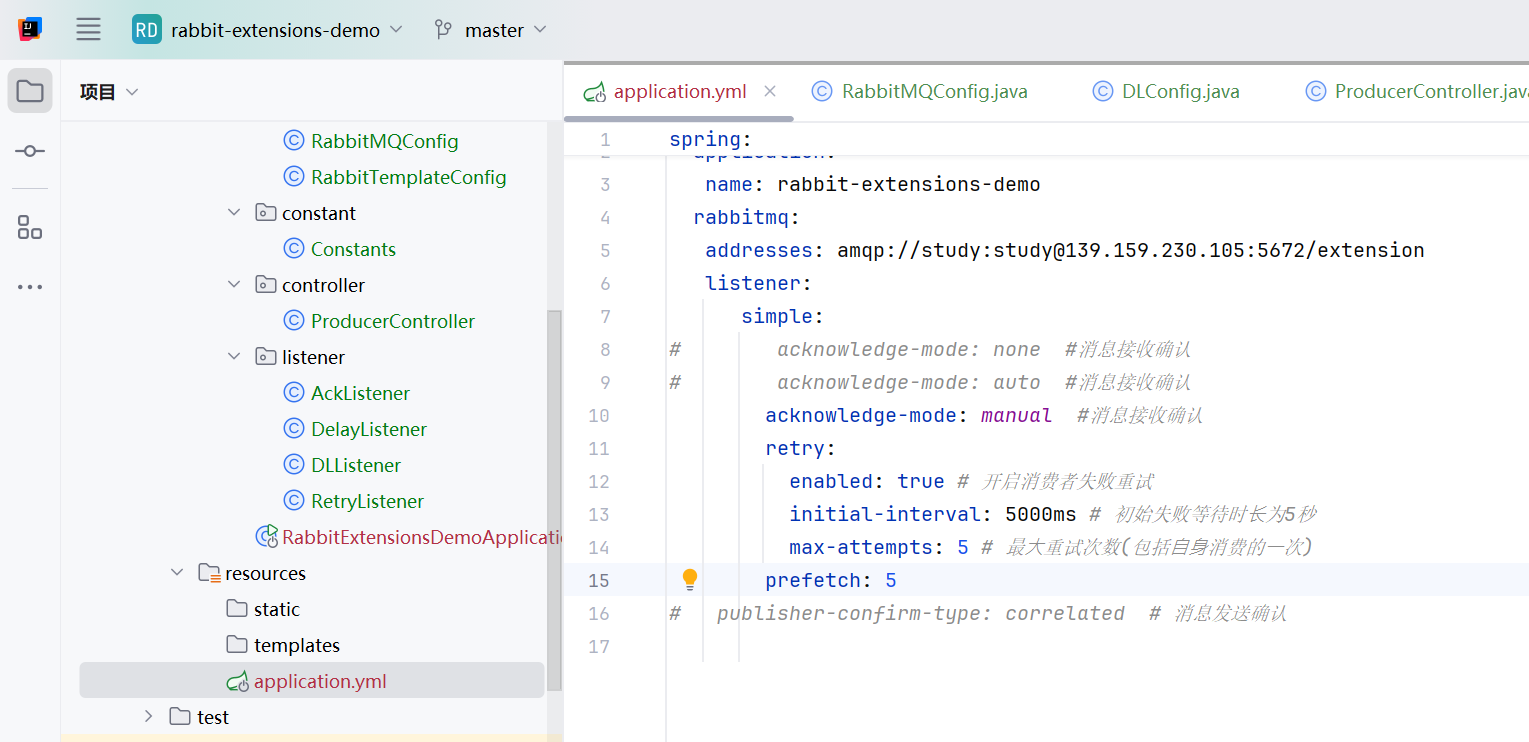
Task: Click the project tree vertical scrollbar
Action: point(554,500)
